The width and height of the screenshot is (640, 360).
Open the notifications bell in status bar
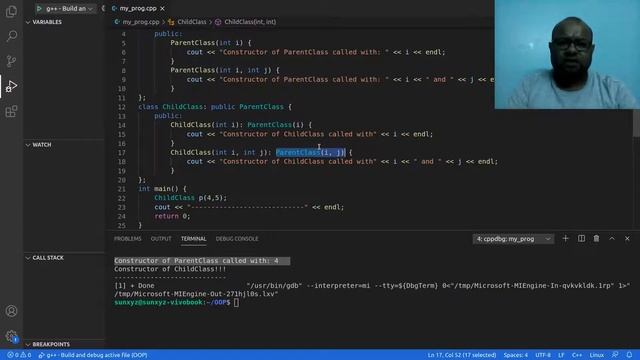click(x=629, y=355)
